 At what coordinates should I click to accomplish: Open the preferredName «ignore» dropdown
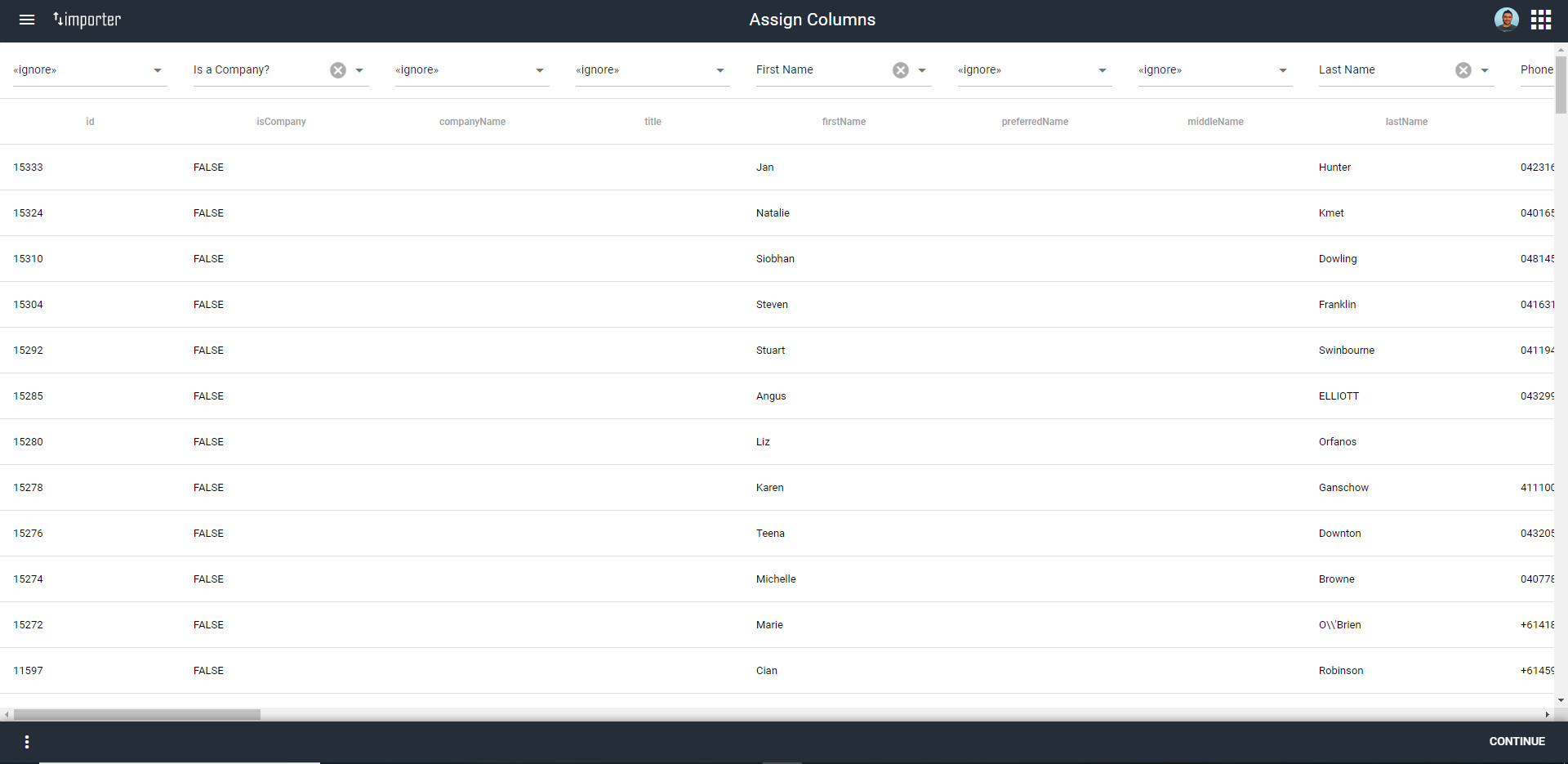point(1102,70)
